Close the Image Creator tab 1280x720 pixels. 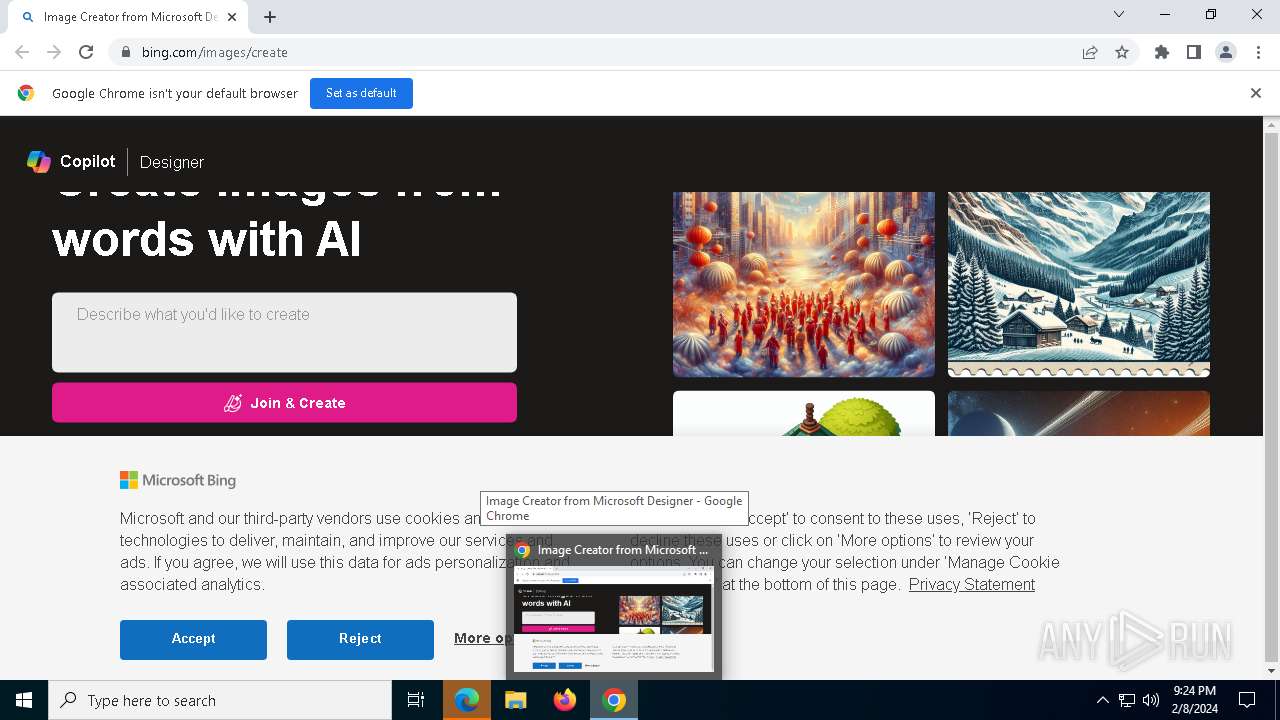pos(233,17)
